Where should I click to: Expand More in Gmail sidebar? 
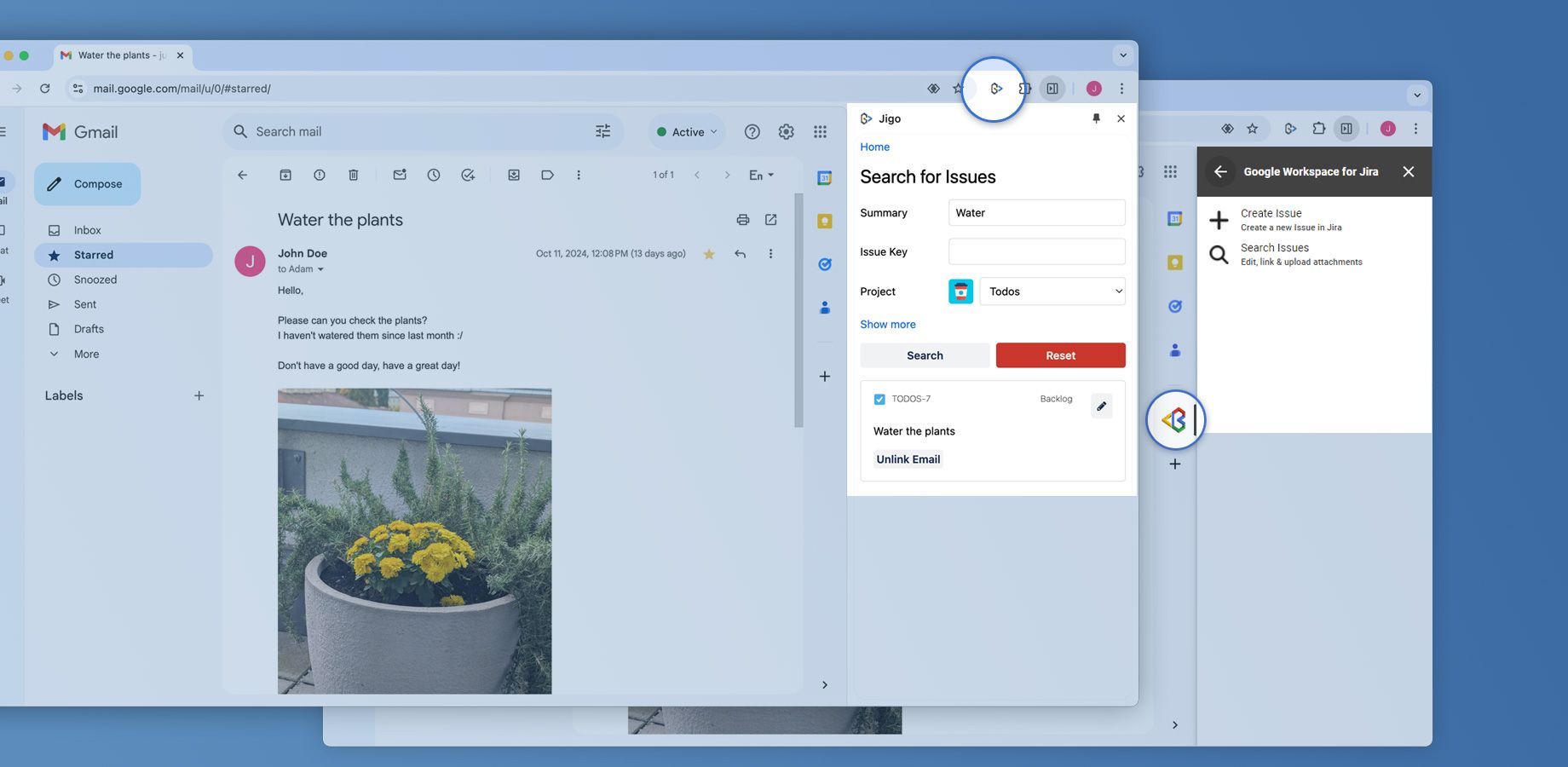point(86,355)
